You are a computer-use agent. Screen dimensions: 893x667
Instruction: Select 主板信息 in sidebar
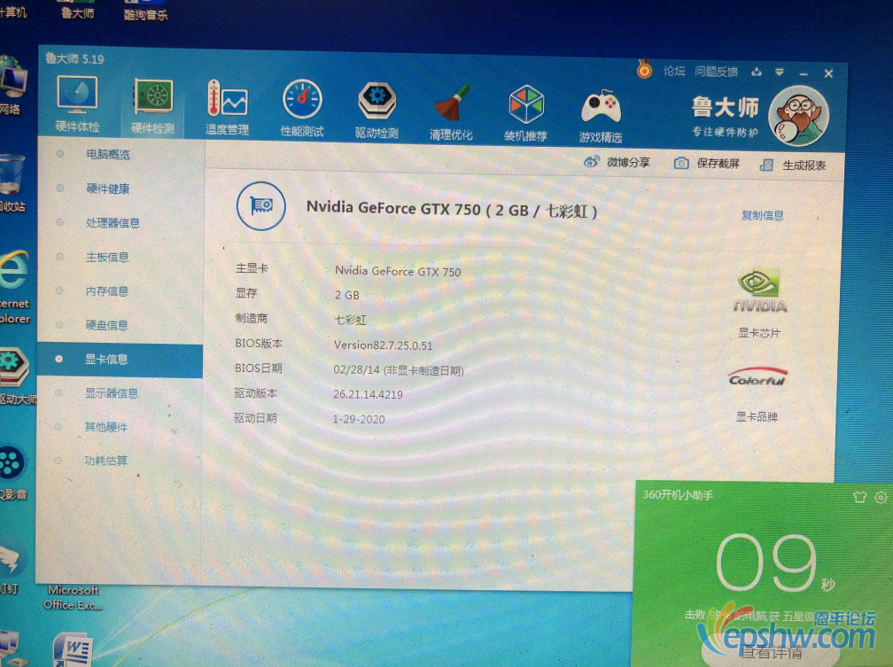107,257
